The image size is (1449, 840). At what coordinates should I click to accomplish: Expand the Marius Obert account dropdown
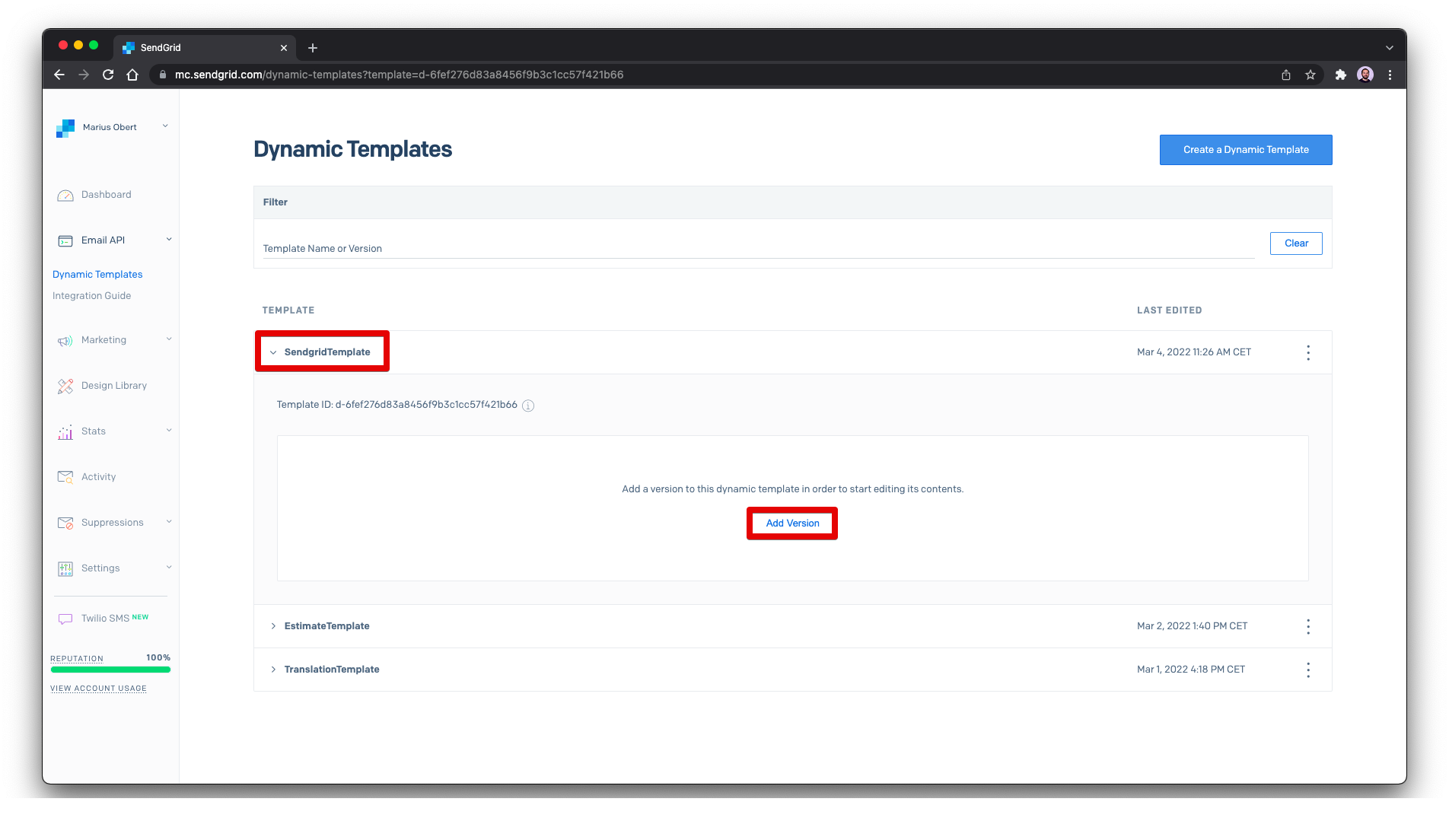click(x=165, y=126)
